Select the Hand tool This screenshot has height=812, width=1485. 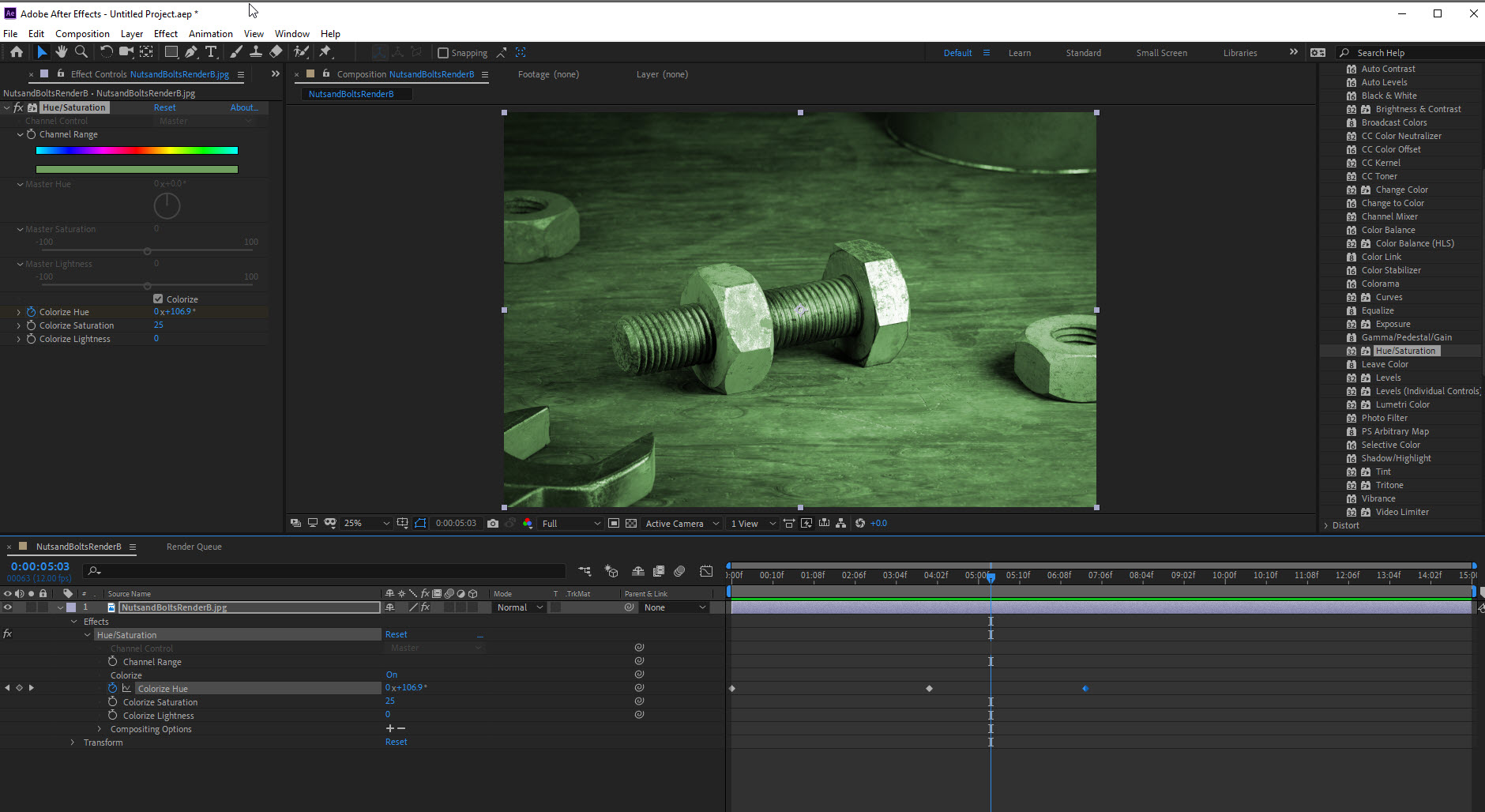[x=62, y=52]
